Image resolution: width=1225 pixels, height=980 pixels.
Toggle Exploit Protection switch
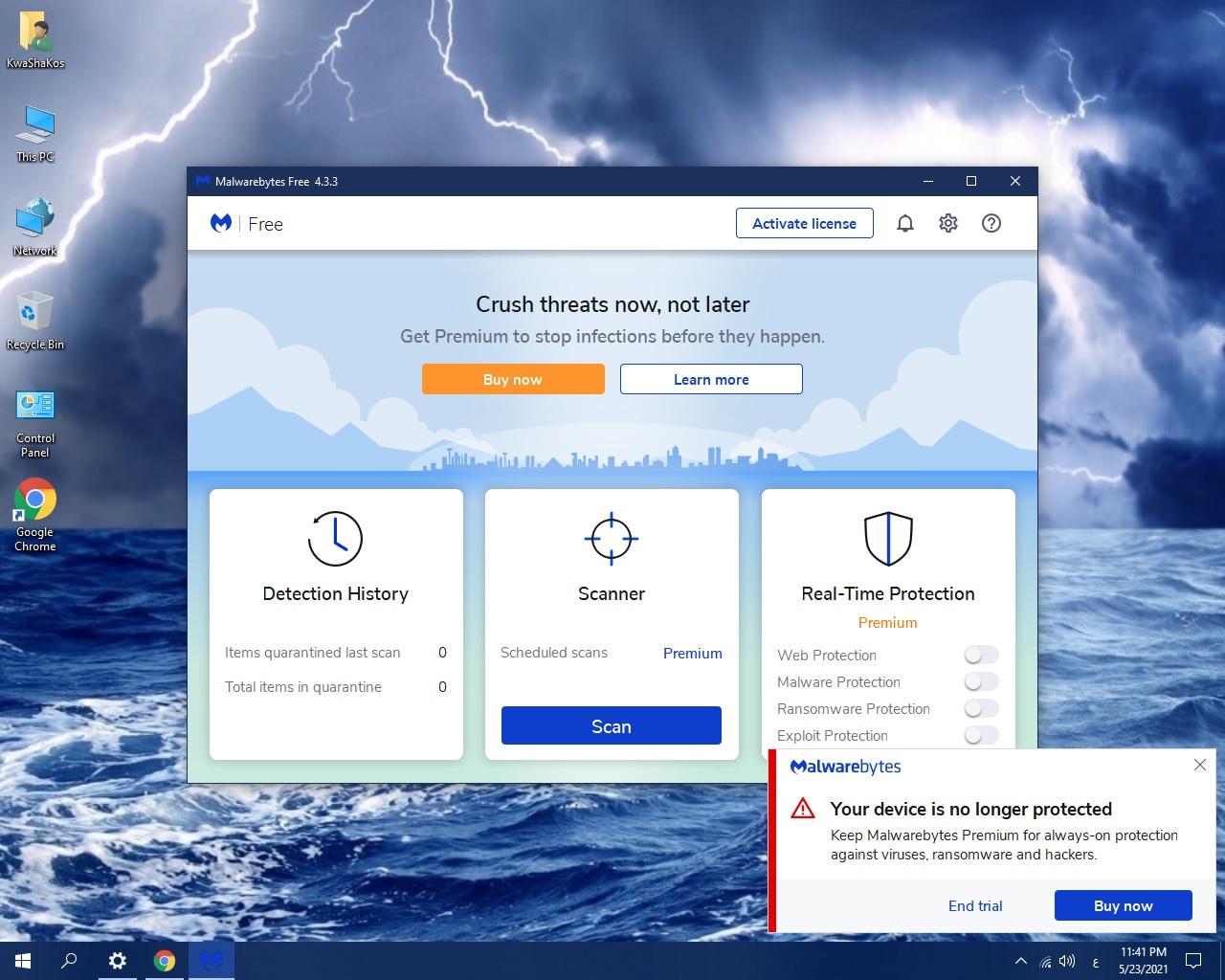tap(981, 735)
